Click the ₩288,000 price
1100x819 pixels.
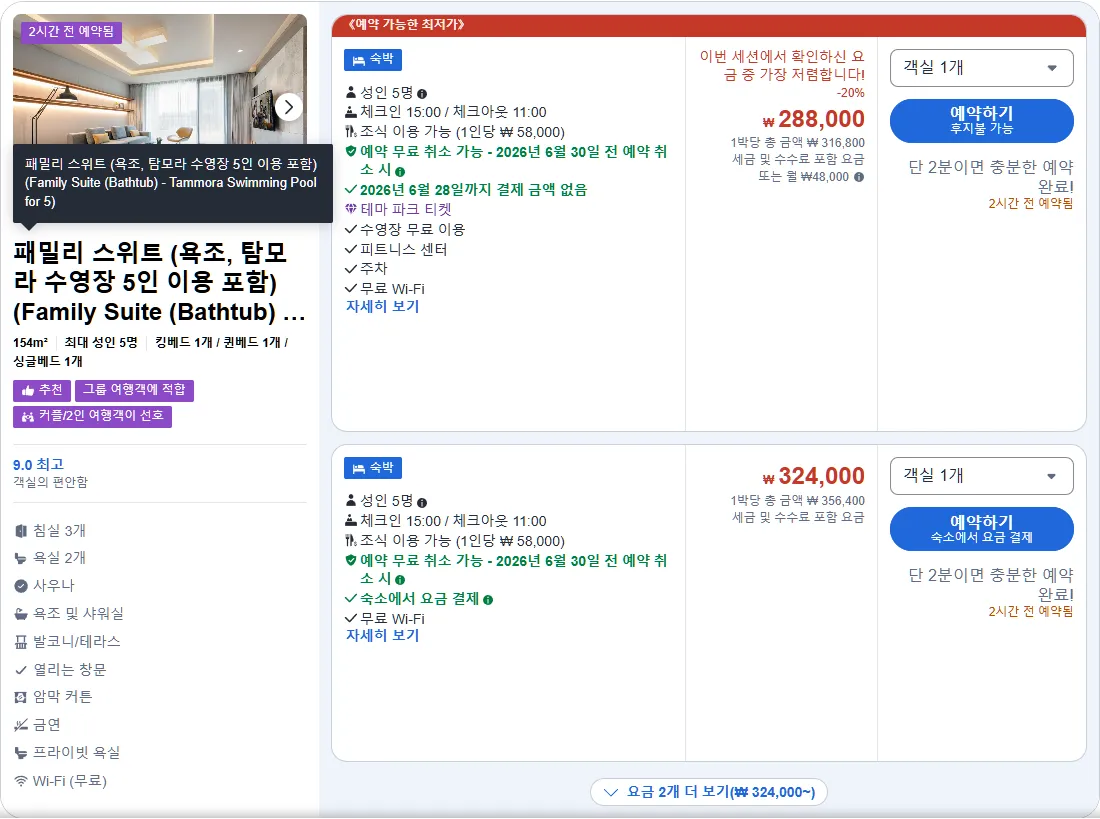(x=814, y=119)
